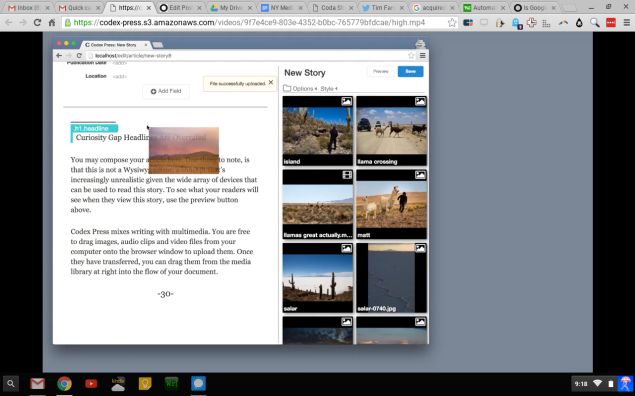Click the Curiosity Gap headline text
The height and width of the screenshot is (396, 635).
(x=141, y=137)
